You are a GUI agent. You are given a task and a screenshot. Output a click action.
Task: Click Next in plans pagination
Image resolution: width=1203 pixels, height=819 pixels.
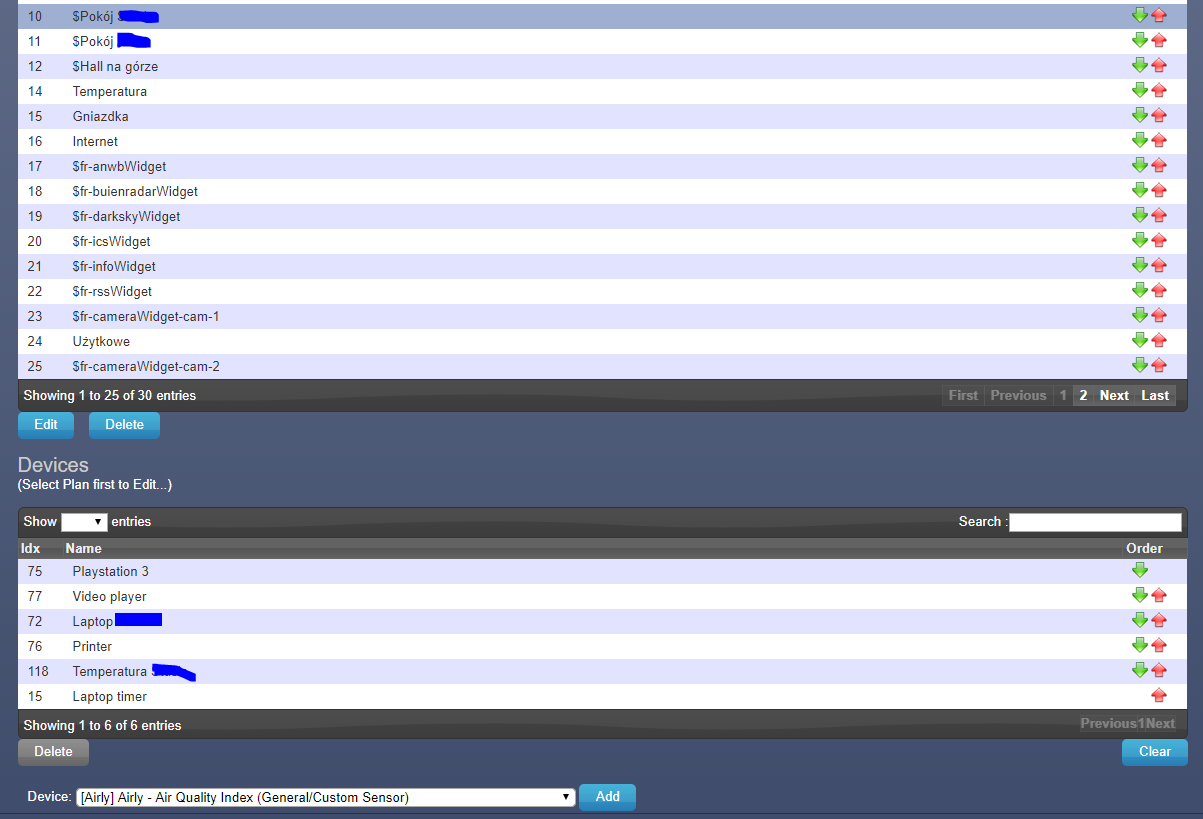pyautogui.click(x=1114, y=395)
